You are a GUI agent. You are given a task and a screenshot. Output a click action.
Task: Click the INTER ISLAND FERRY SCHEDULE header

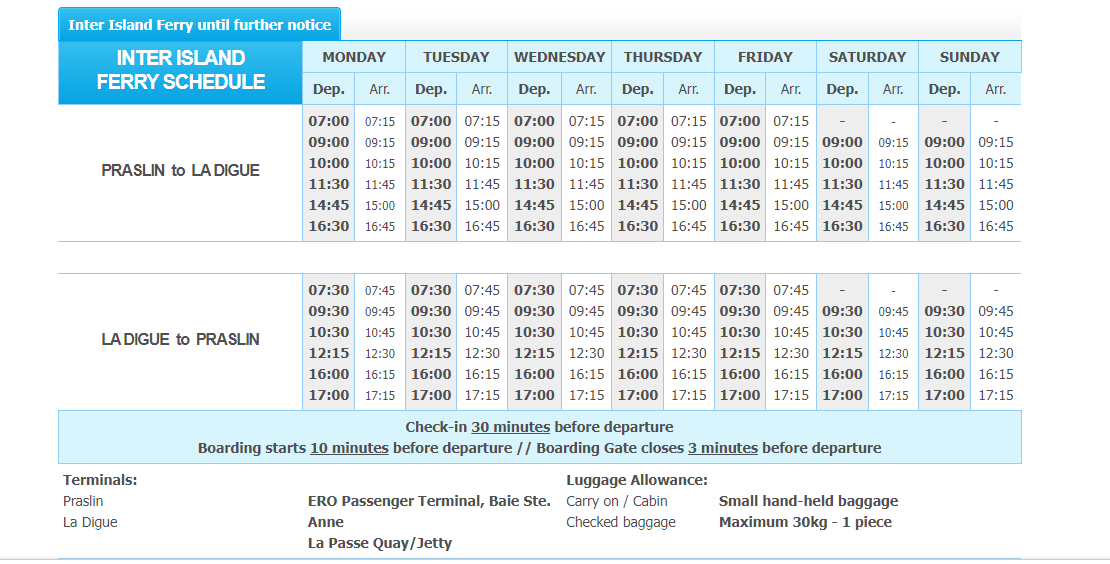(181, 70)
